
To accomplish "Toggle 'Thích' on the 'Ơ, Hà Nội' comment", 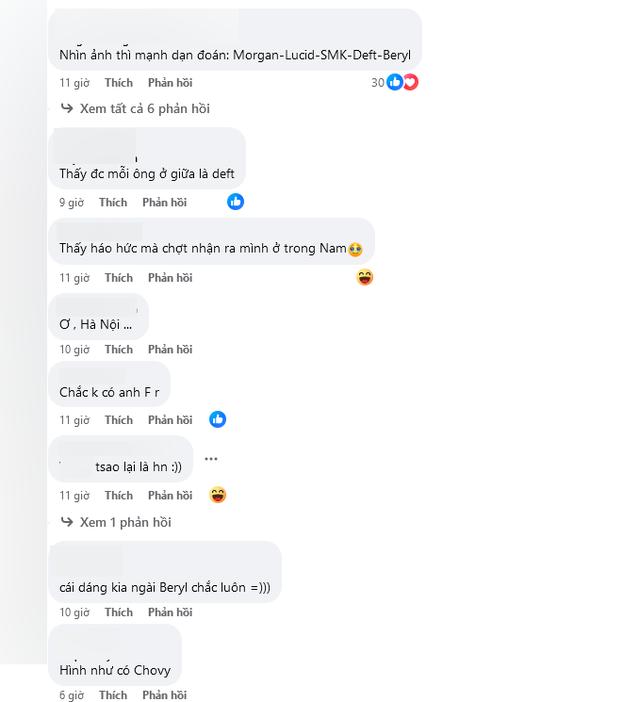I will [x=118, y=350].
